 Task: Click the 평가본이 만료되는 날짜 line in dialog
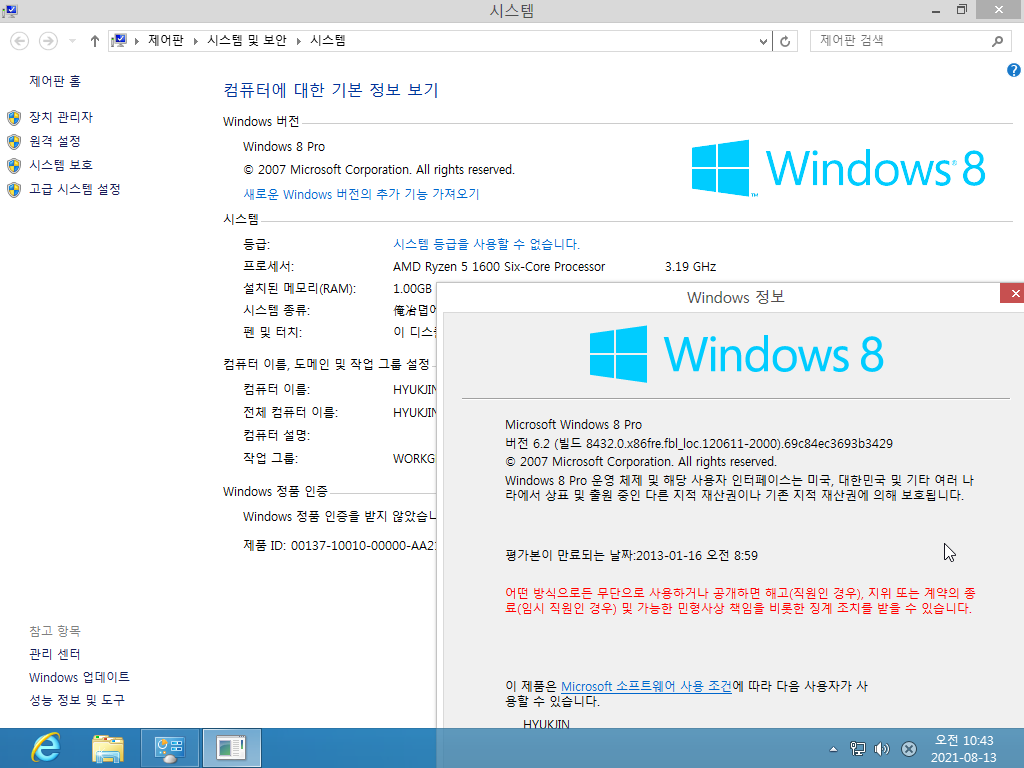(x=632, y=556)
